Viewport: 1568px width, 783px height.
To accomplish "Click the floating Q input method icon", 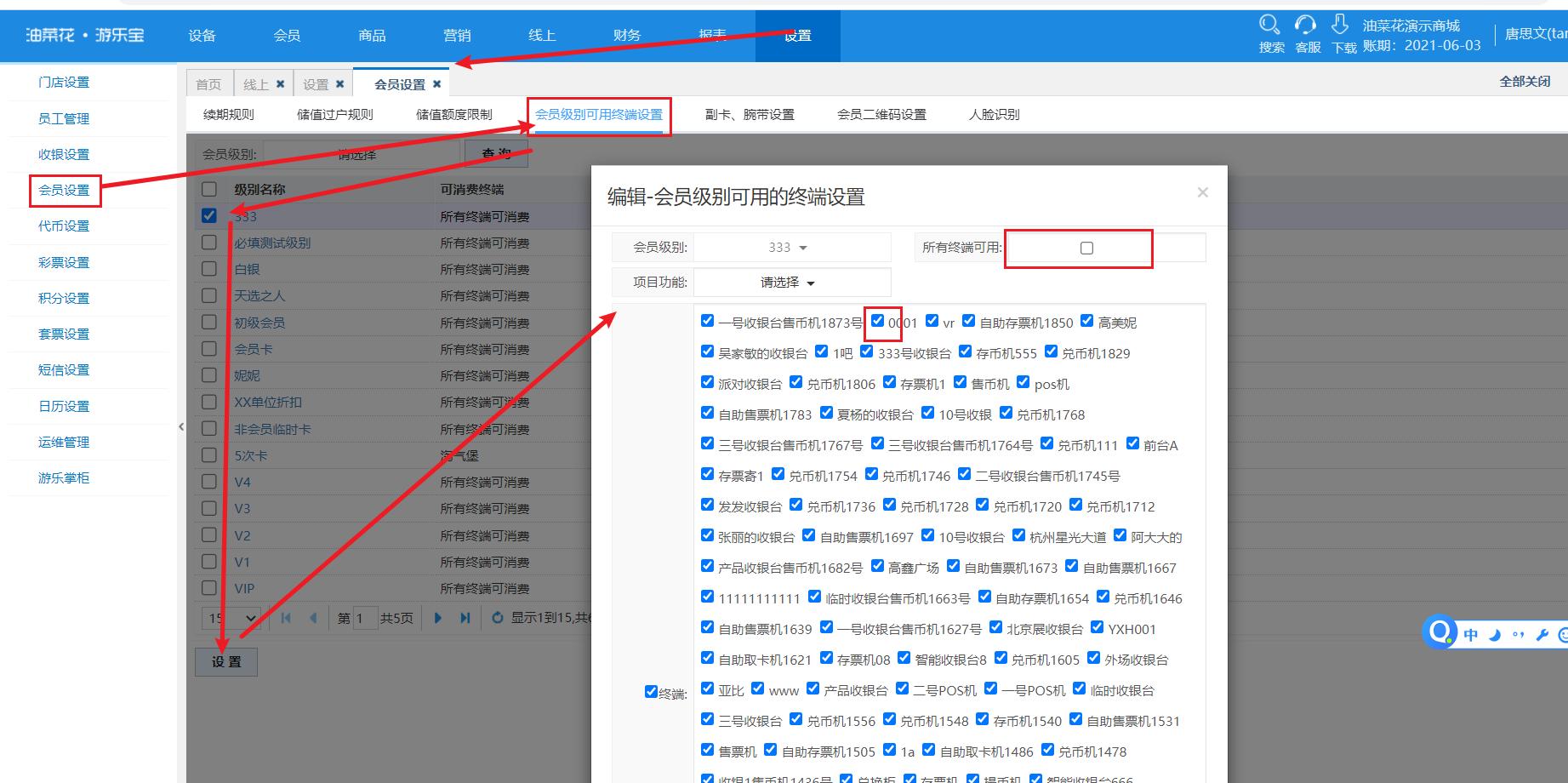I will (1440, 632).
